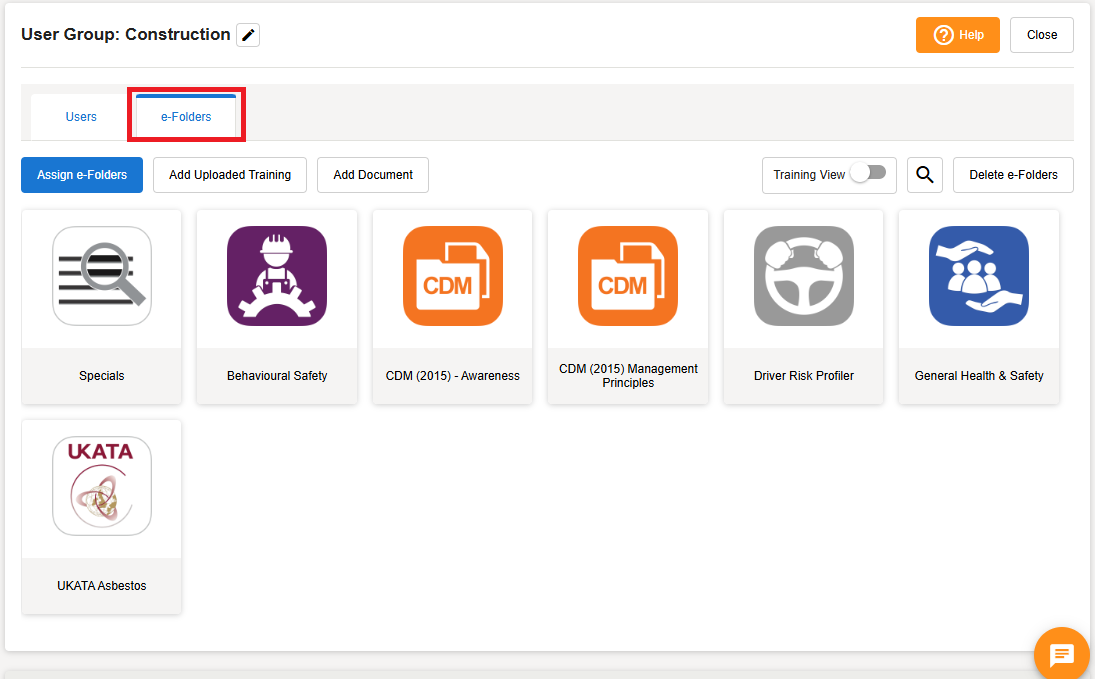The image size is (1095, 679).
Task: Select the CDM (2015) - Awareness icon
Action: [x=453, y=276]
